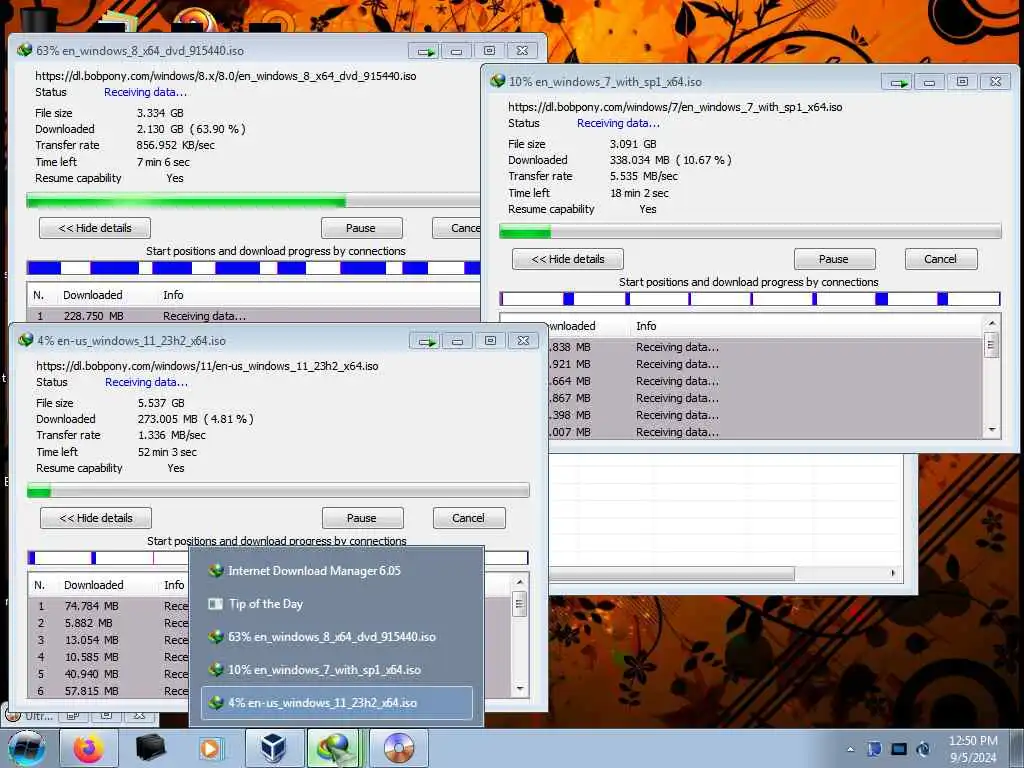Click the flag Action Center tray icon
The height and width of the screenshot is (768, 1024).
(874, 749)
